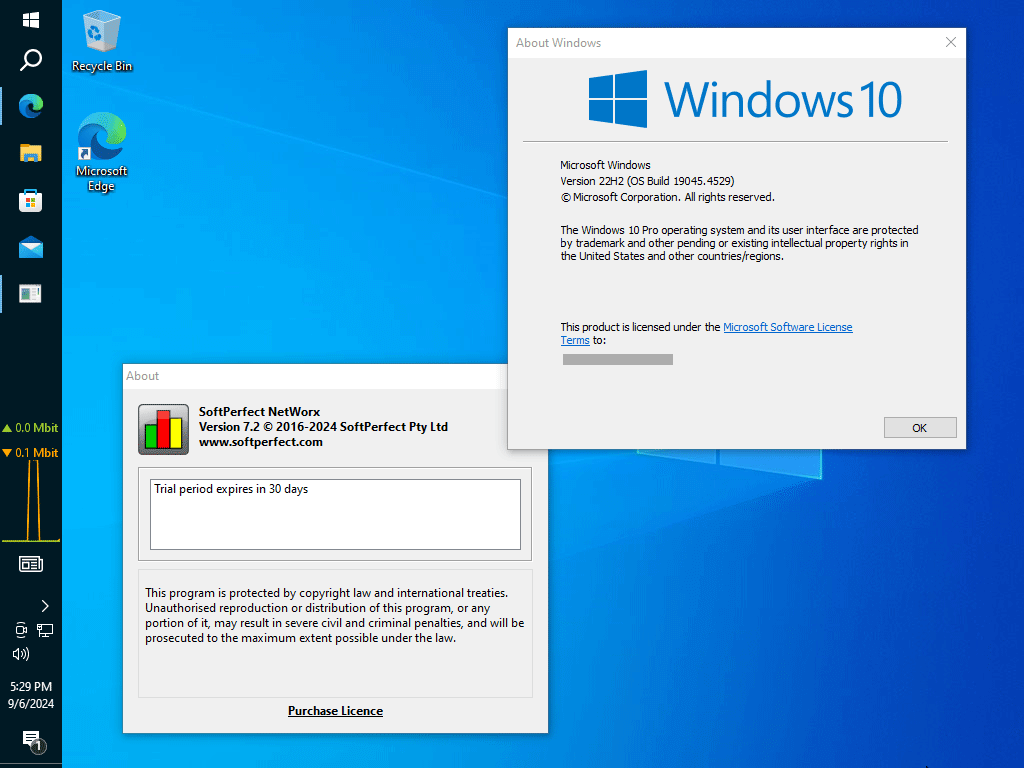1024x768 pixels.
Task: Open the Mail app on the taskbar
Action: tap(31, 248)
